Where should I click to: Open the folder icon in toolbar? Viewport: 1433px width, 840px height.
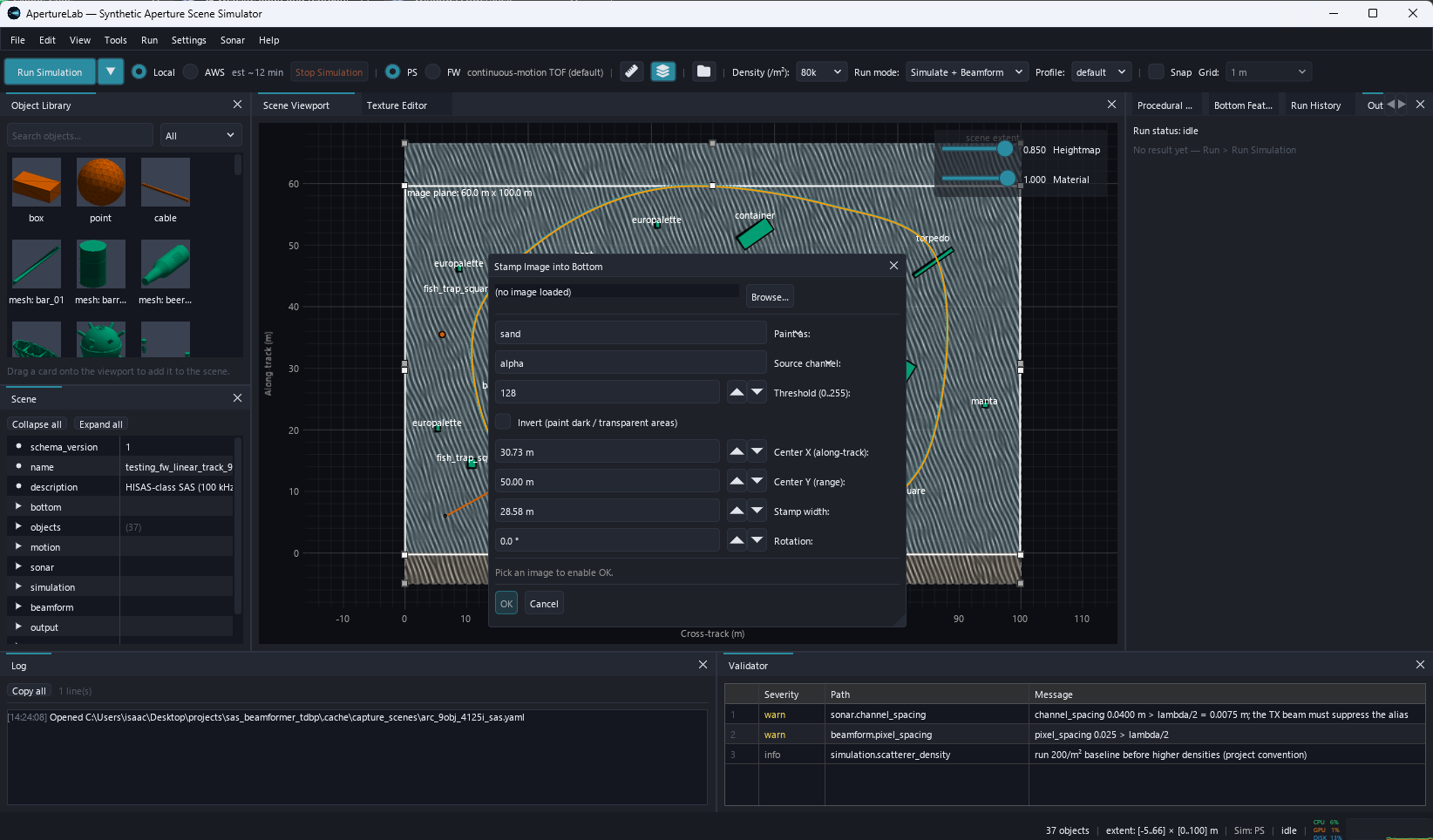coord(703,71)
